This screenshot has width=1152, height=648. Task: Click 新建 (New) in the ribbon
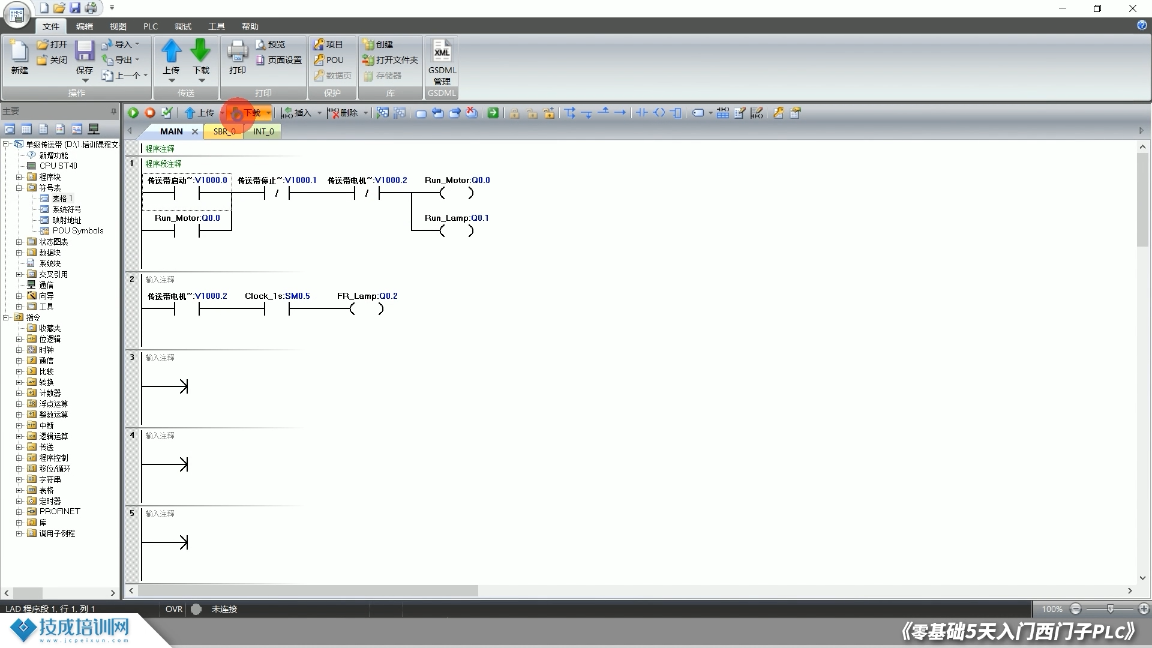20,58
